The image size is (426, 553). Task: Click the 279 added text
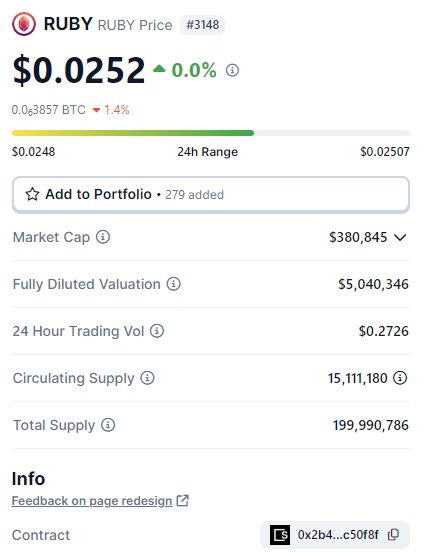pyautogui.click(x=195, y=195)
